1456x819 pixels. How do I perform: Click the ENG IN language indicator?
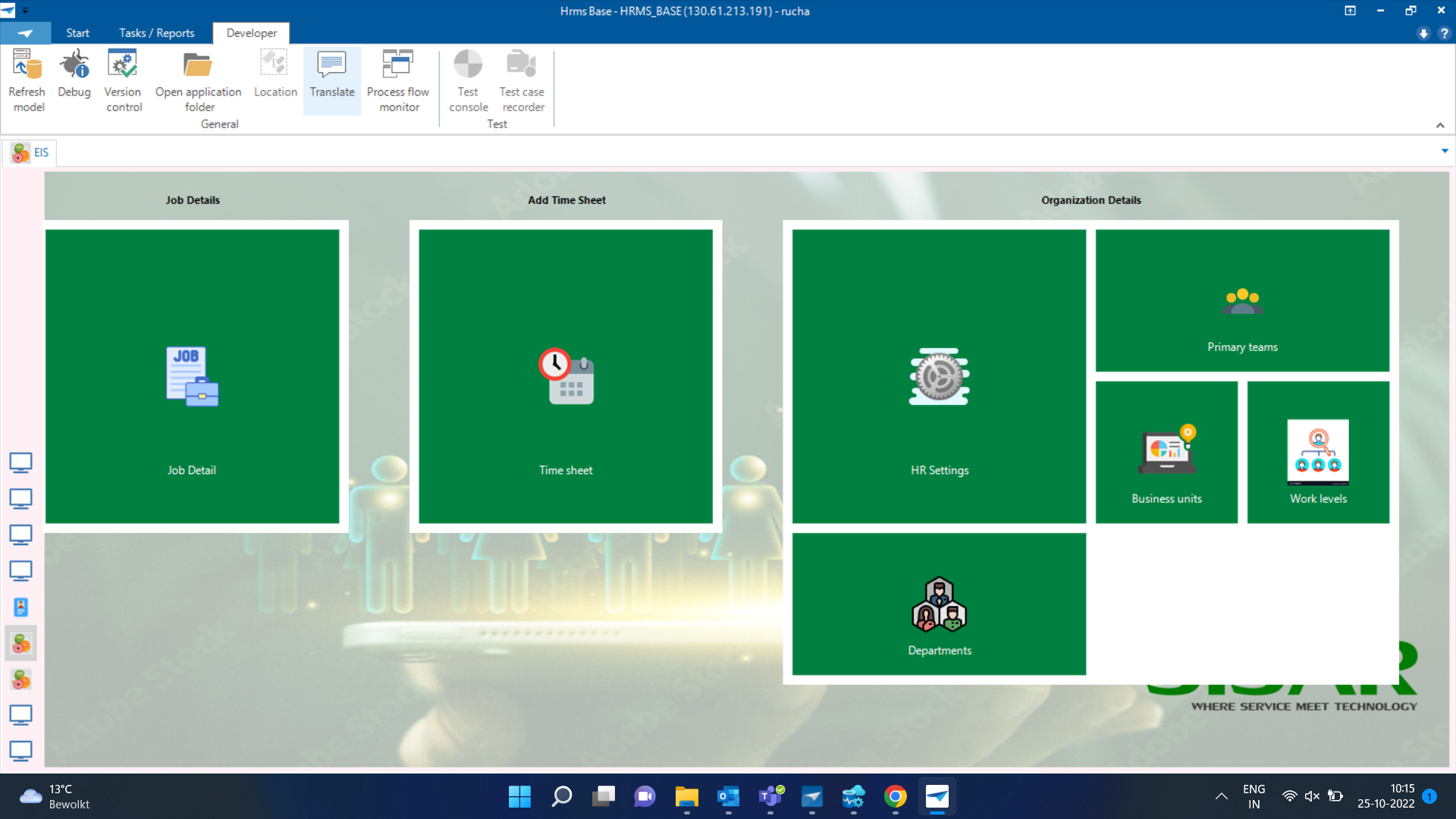[x=1254, y=797]
